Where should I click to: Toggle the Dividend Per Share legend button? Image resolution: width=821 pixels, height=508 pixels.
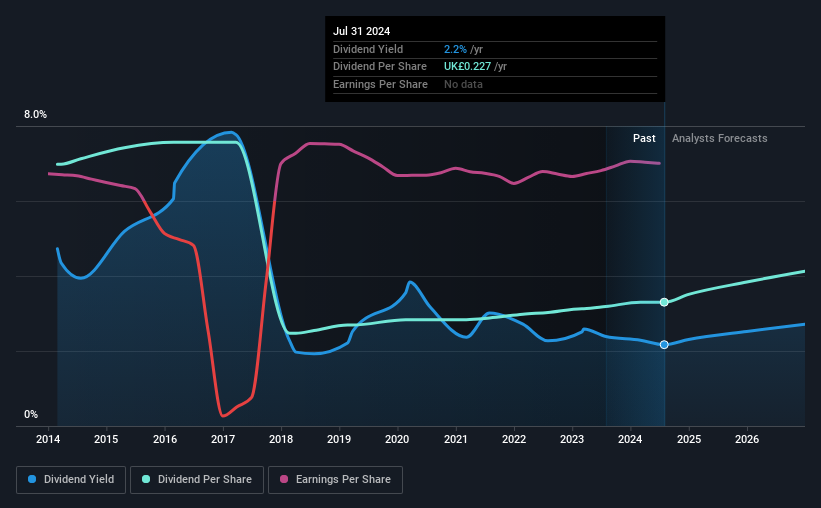click(197, 480)
